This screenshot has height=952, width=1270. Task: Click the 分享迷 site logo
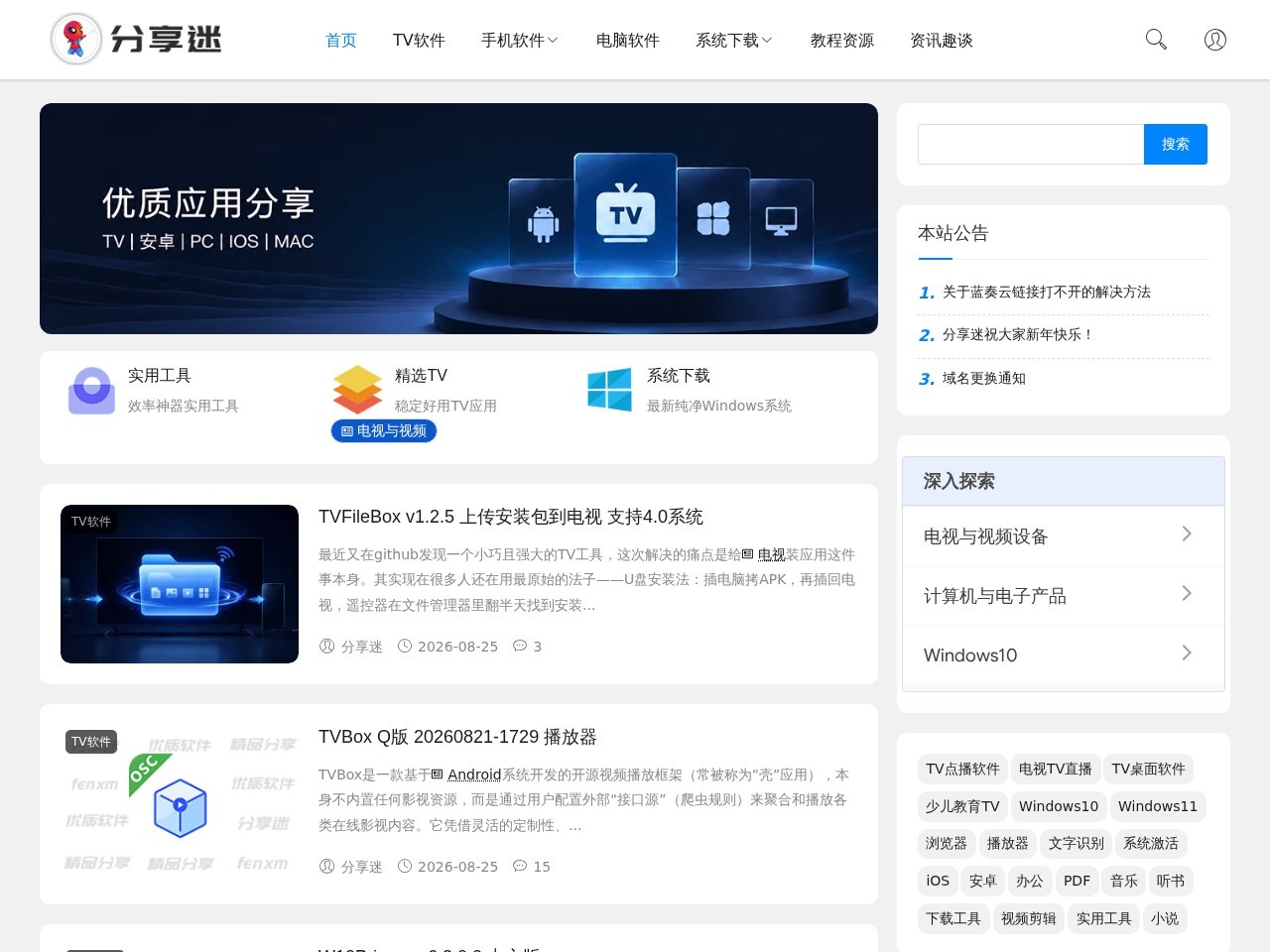pyautogui.click(x=136, y=40)
